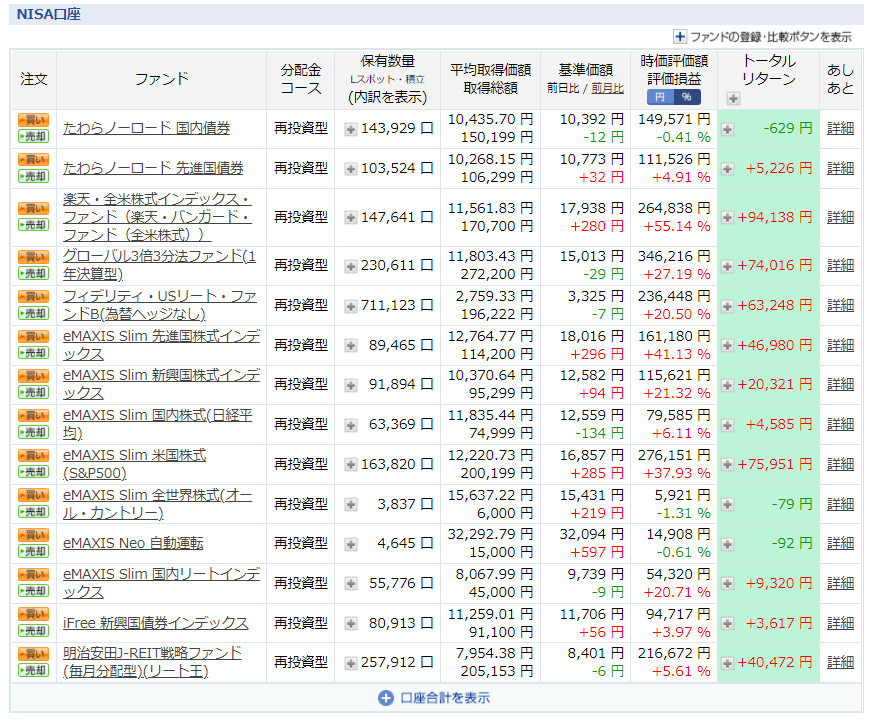The image size is (877, 725).
Task: Open 詳細 for eMAXIS Slim 全世界株式(オール・カントリー)
Action: [x=840, y=504]
